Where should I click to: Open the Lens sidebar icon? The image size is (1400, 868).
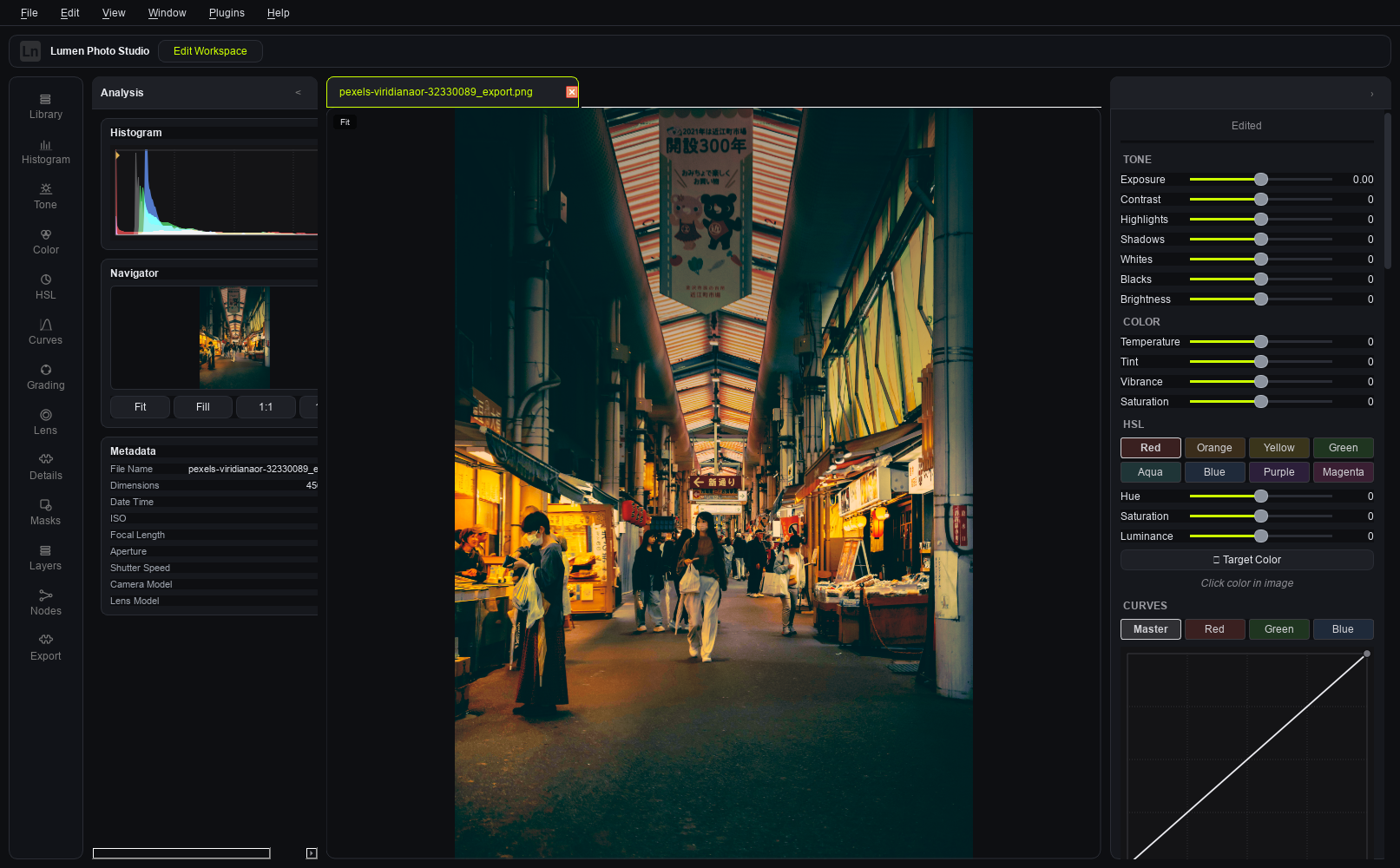tap(46, 422)
